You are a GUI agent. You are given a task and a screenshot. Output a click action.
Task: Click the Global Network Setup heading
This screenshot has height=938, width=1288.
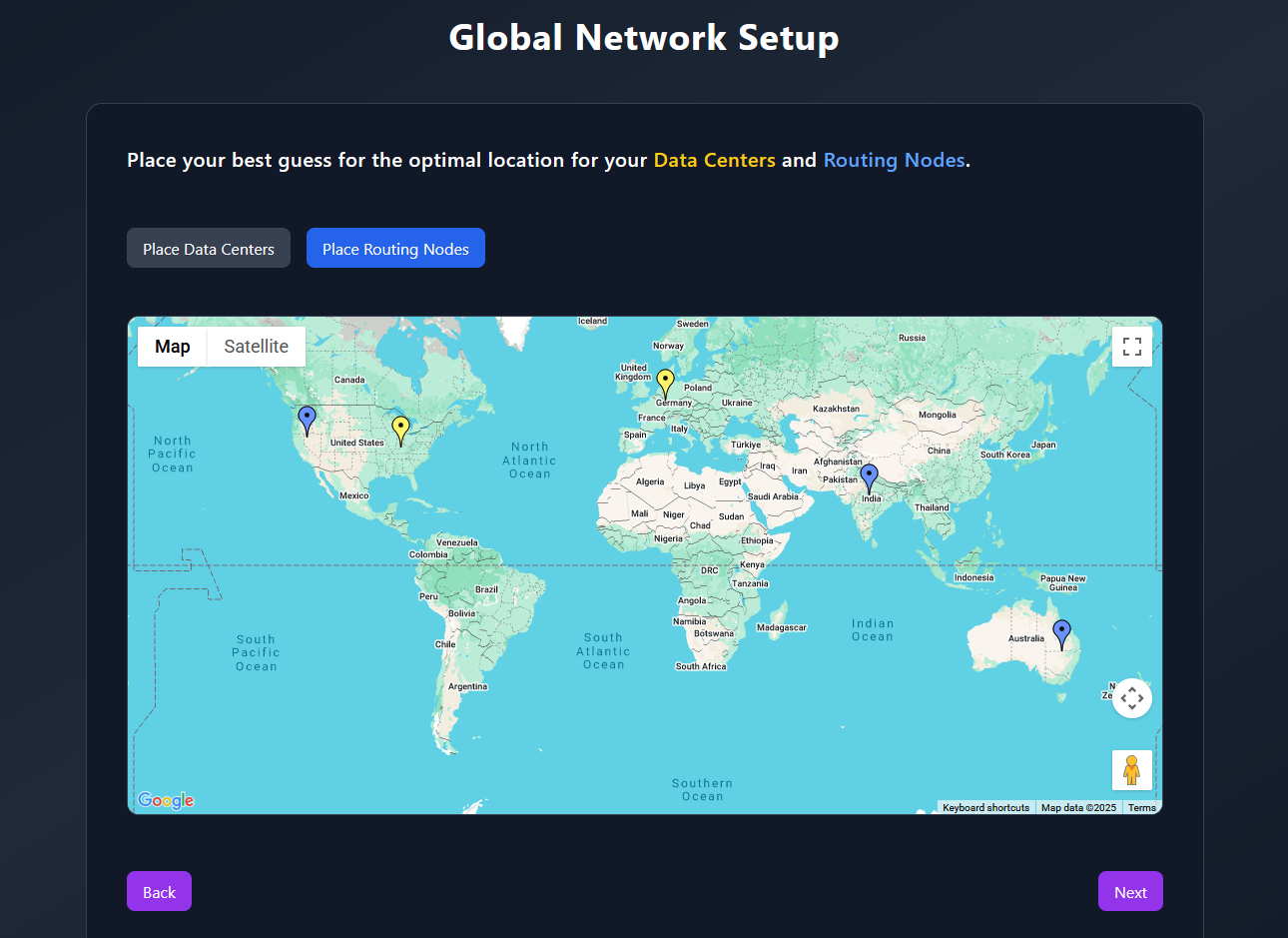coord(644,37)
